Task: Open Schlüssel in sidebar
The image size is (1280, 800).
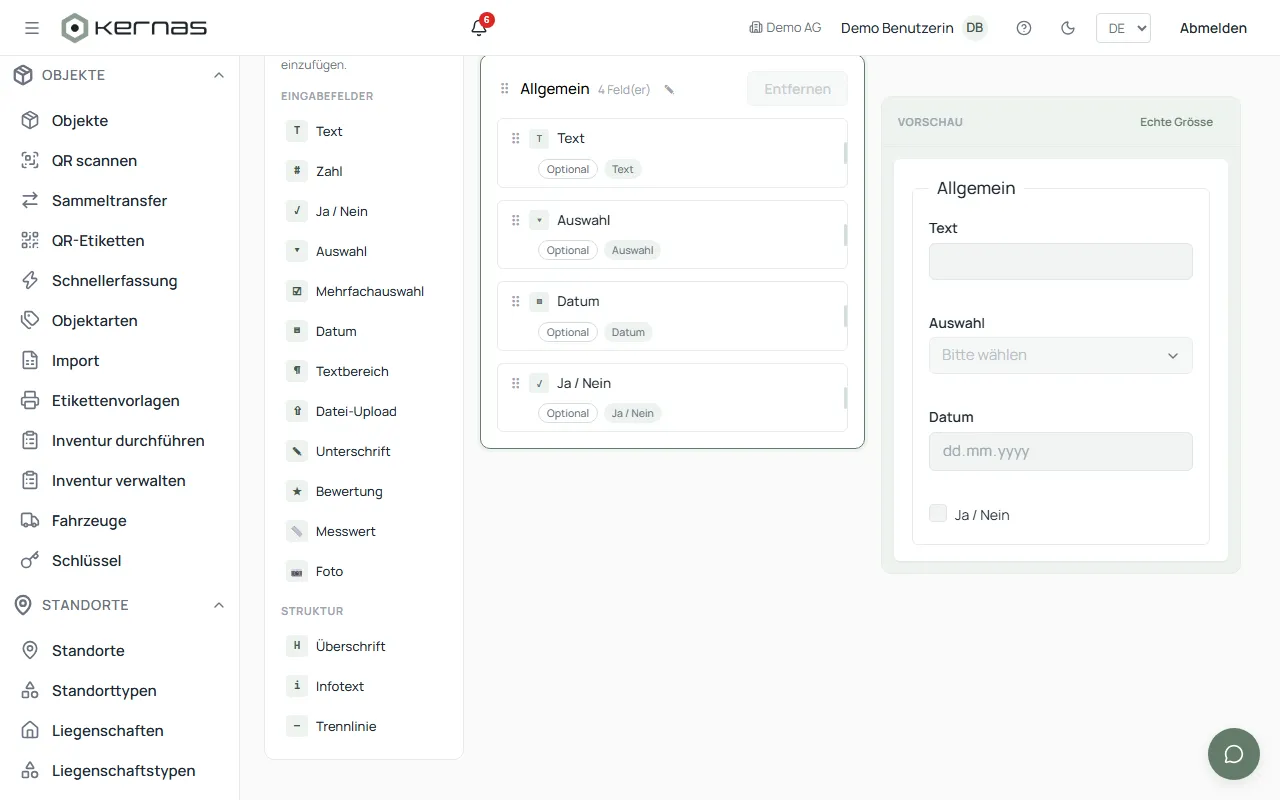Action: [x=120, y=560]
